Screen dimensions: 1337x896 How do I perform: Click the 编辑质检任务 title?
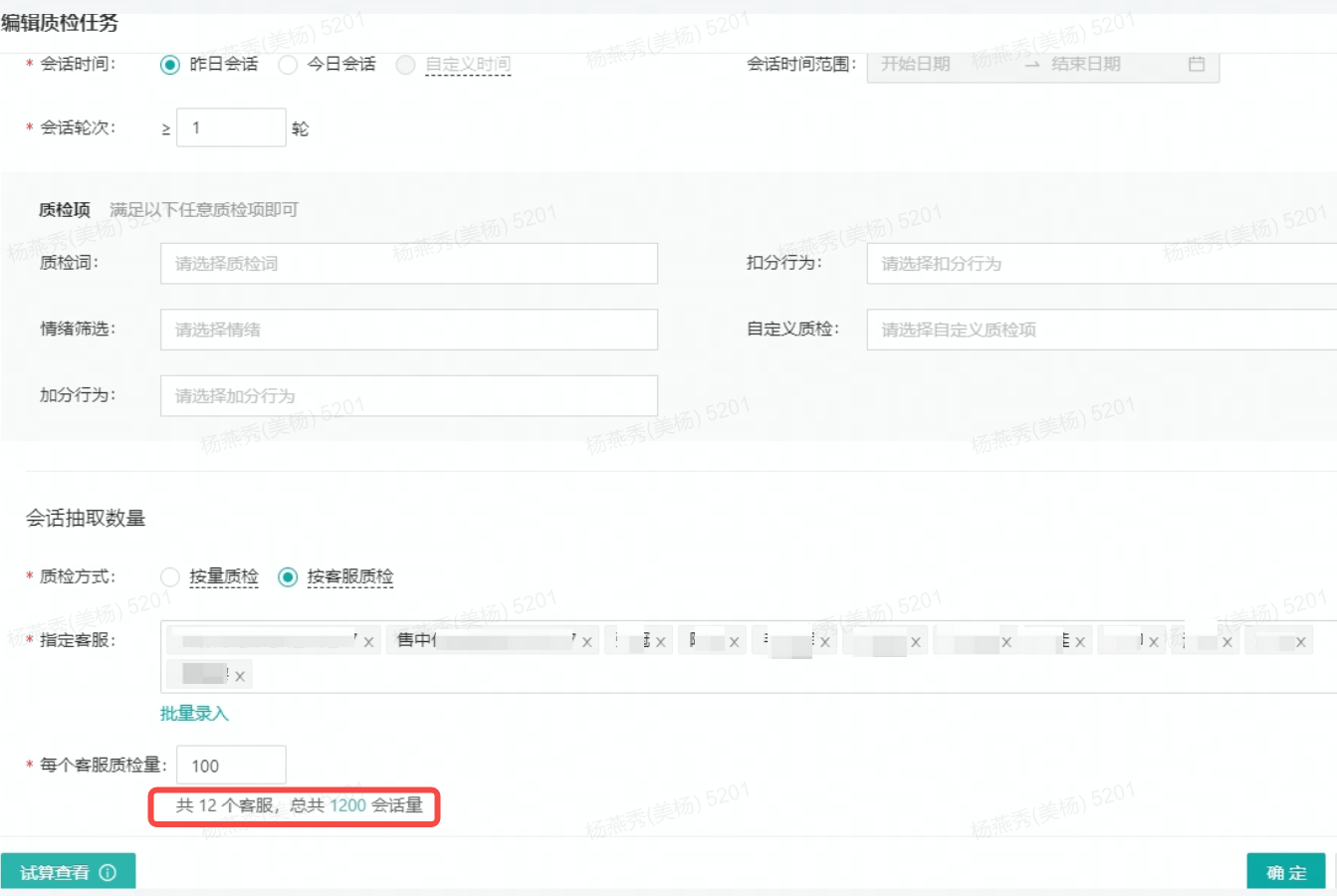(x=60, y=22)
